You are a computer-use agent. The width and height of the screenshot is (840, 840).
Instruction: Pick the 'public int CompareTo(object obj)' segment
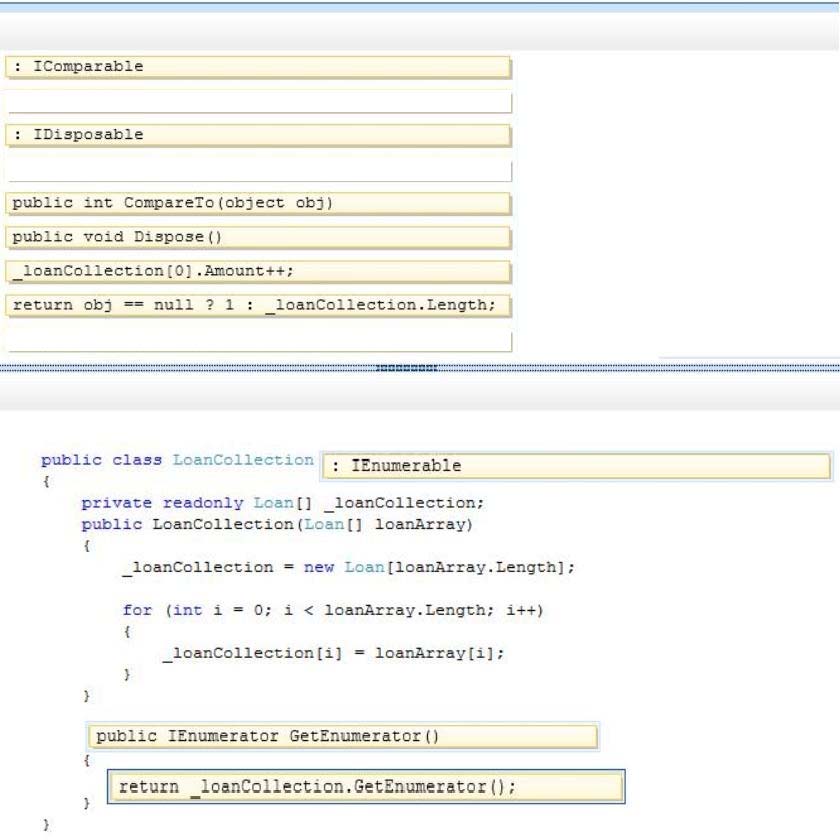pyautogui.click(x=258, y=203)
